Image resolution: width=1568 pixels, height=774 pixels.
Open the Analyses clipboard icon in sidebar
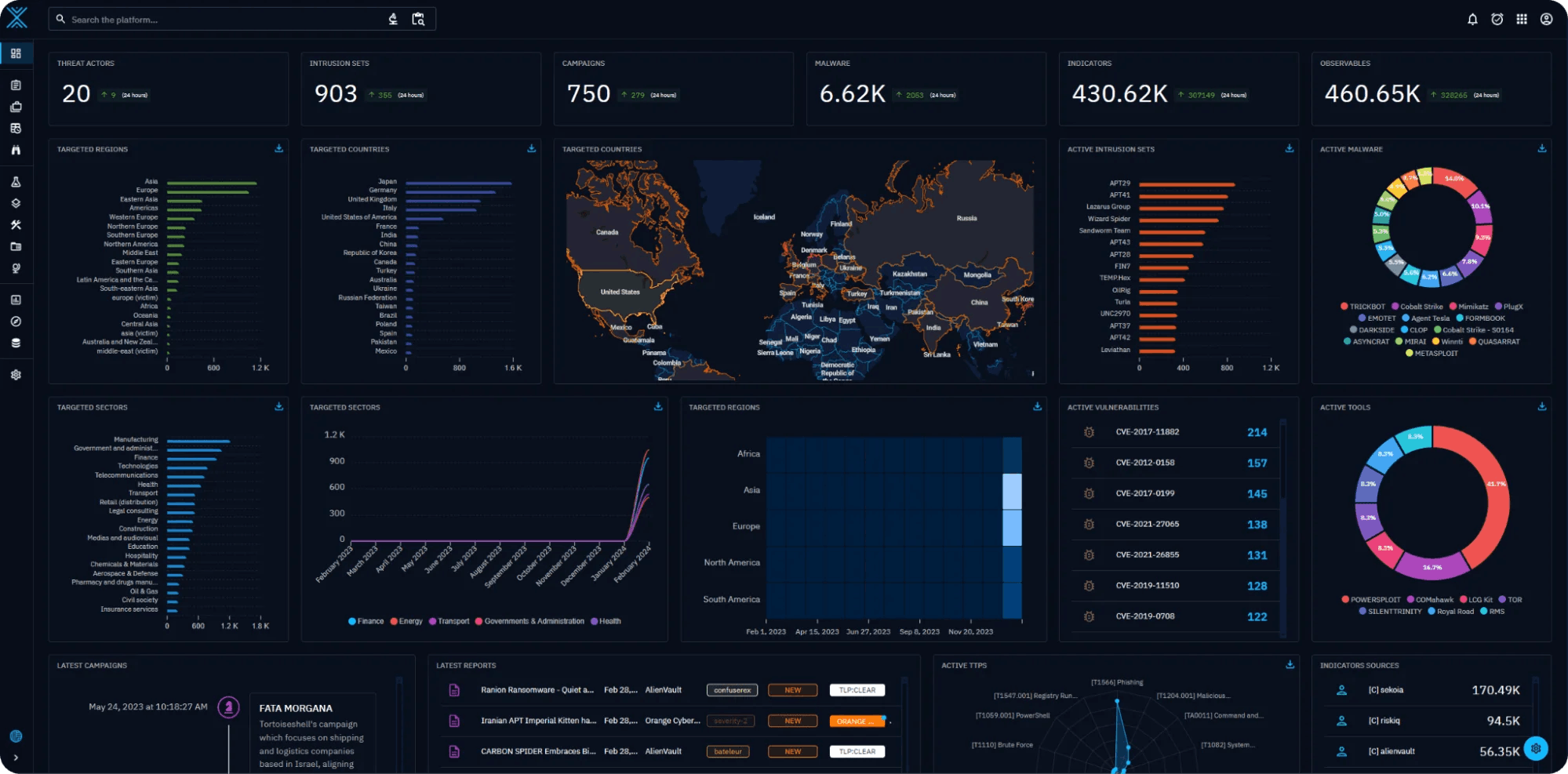click(16, 85)
